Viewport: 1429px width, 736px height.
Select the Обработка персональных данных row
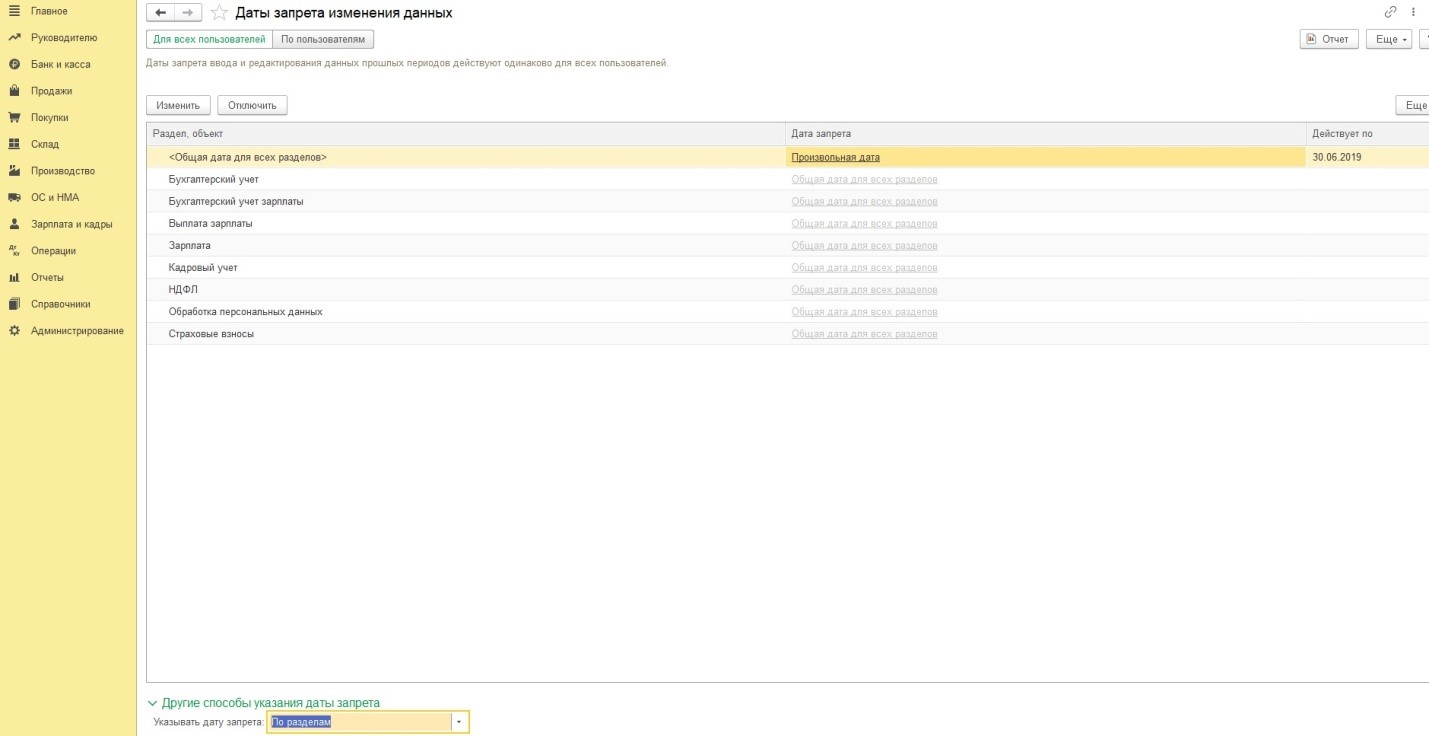point(788,311)
